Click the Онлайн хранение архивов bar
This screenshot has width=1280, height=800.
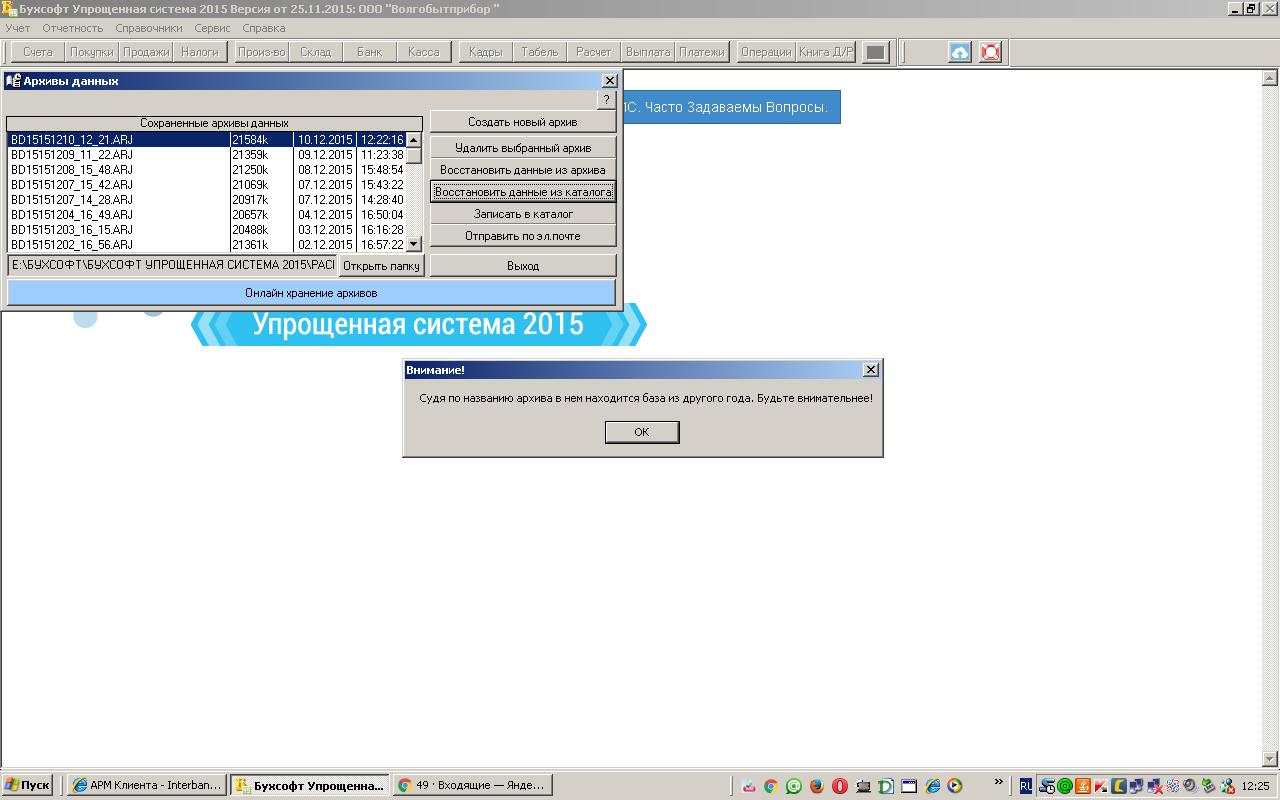tap(311, 293)
